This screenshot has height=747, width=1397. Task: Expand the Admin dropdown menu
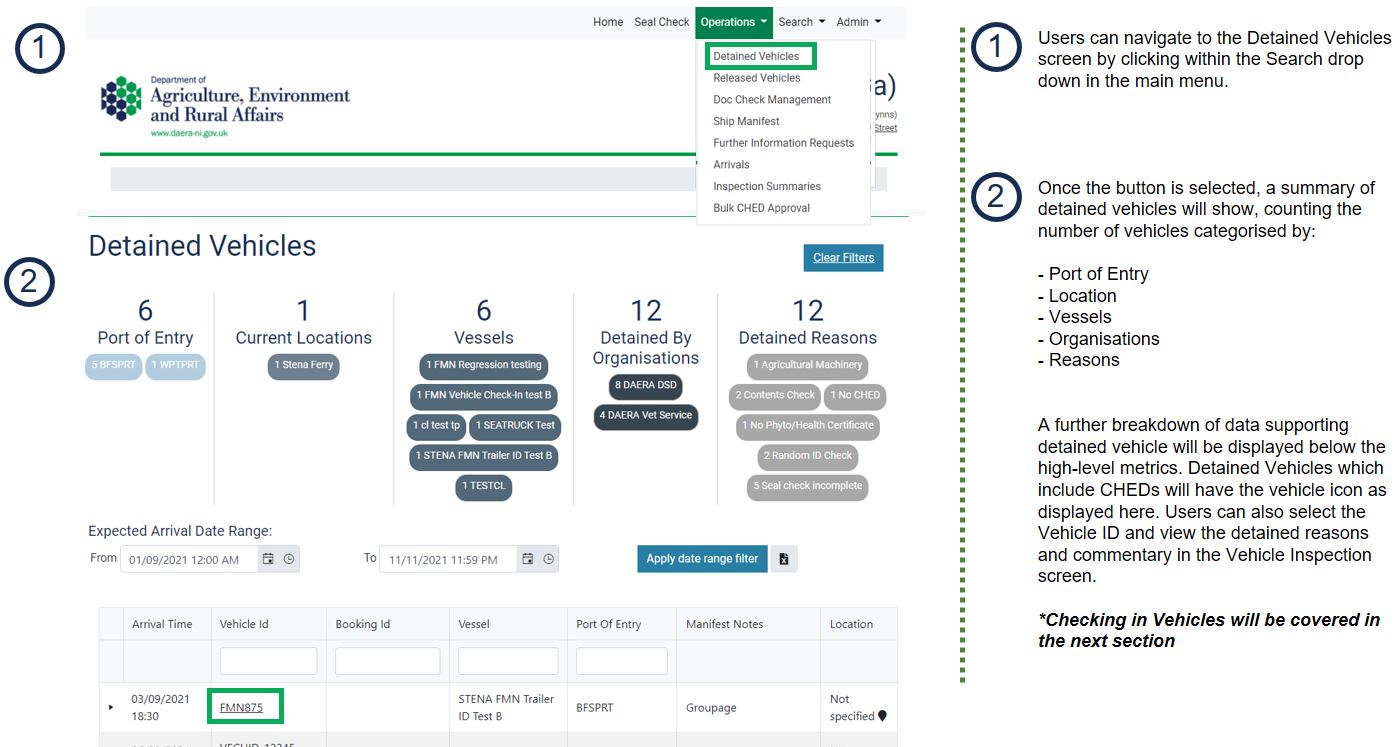point(859,22)
